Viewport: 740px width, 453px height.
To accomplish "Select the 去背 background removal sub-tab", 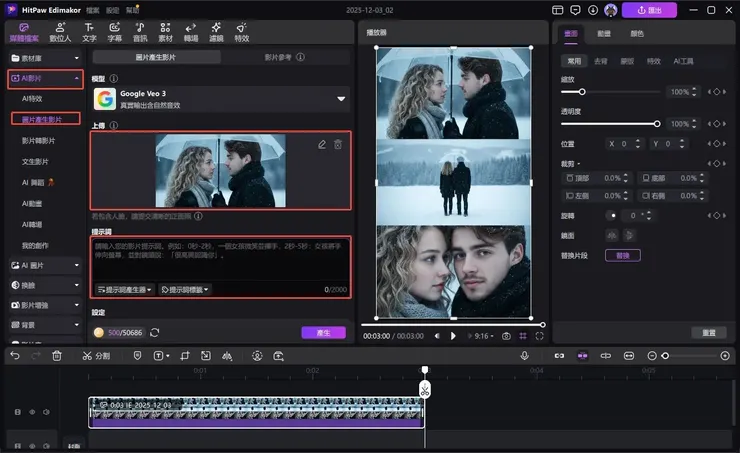I will (601, 61).
